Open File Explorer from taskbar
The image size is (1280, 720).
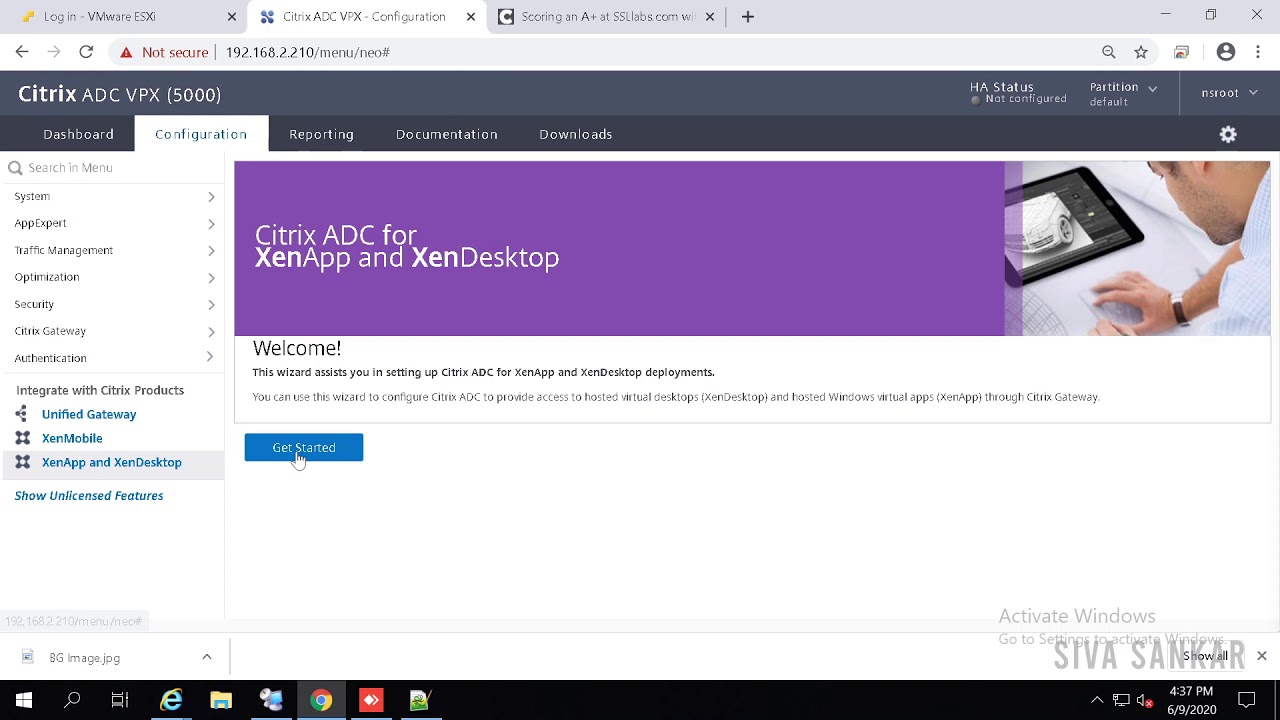click(x=221, y=700)
